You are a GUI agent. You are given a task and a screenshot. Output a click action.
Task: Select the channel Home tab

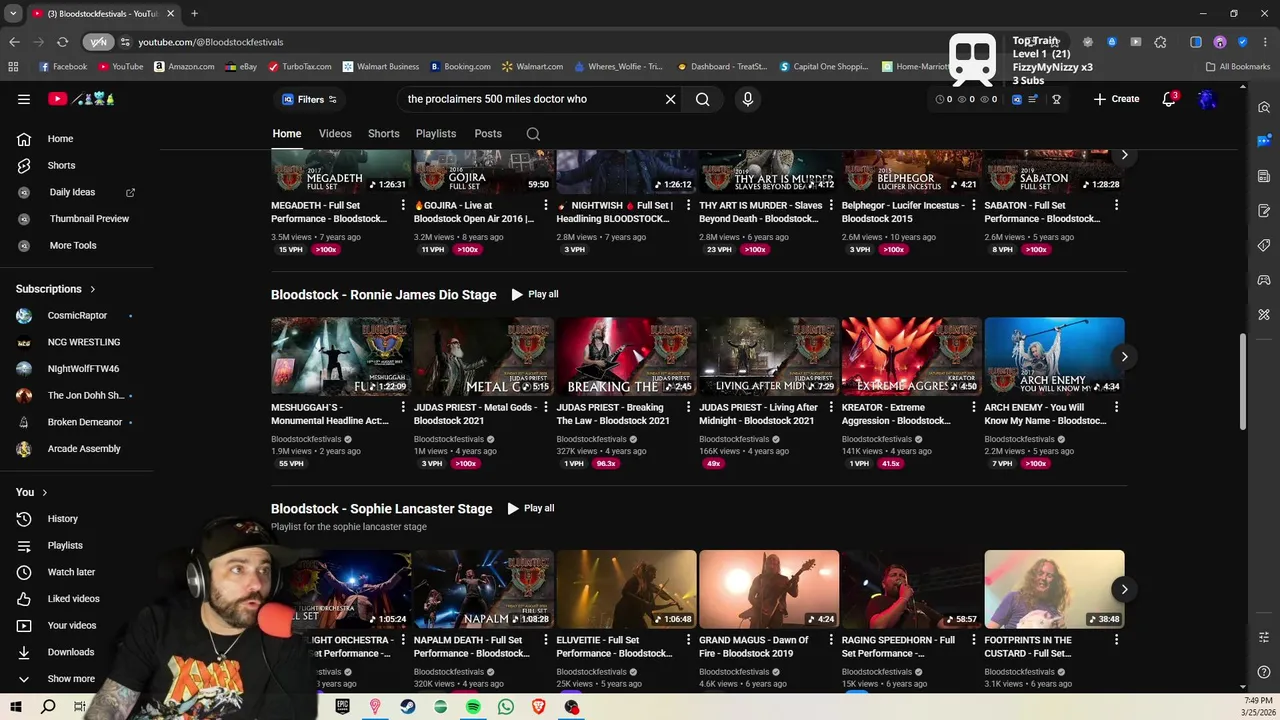[287, 133]
